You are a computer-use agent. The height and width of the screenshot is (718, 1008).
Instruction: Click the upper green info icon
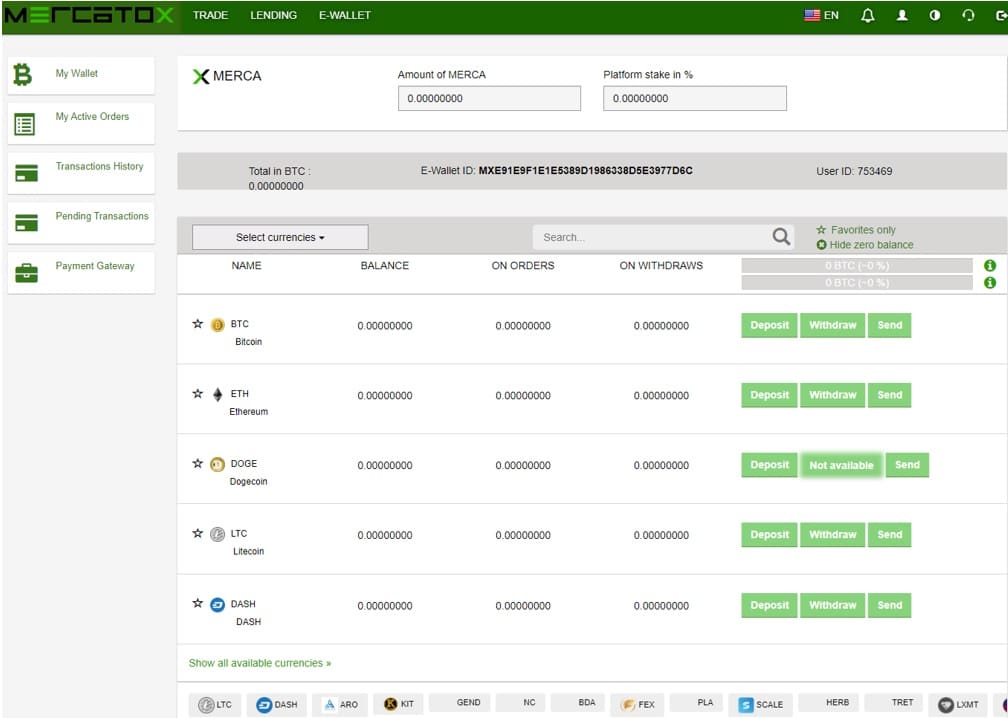click(x=990, y=265)
